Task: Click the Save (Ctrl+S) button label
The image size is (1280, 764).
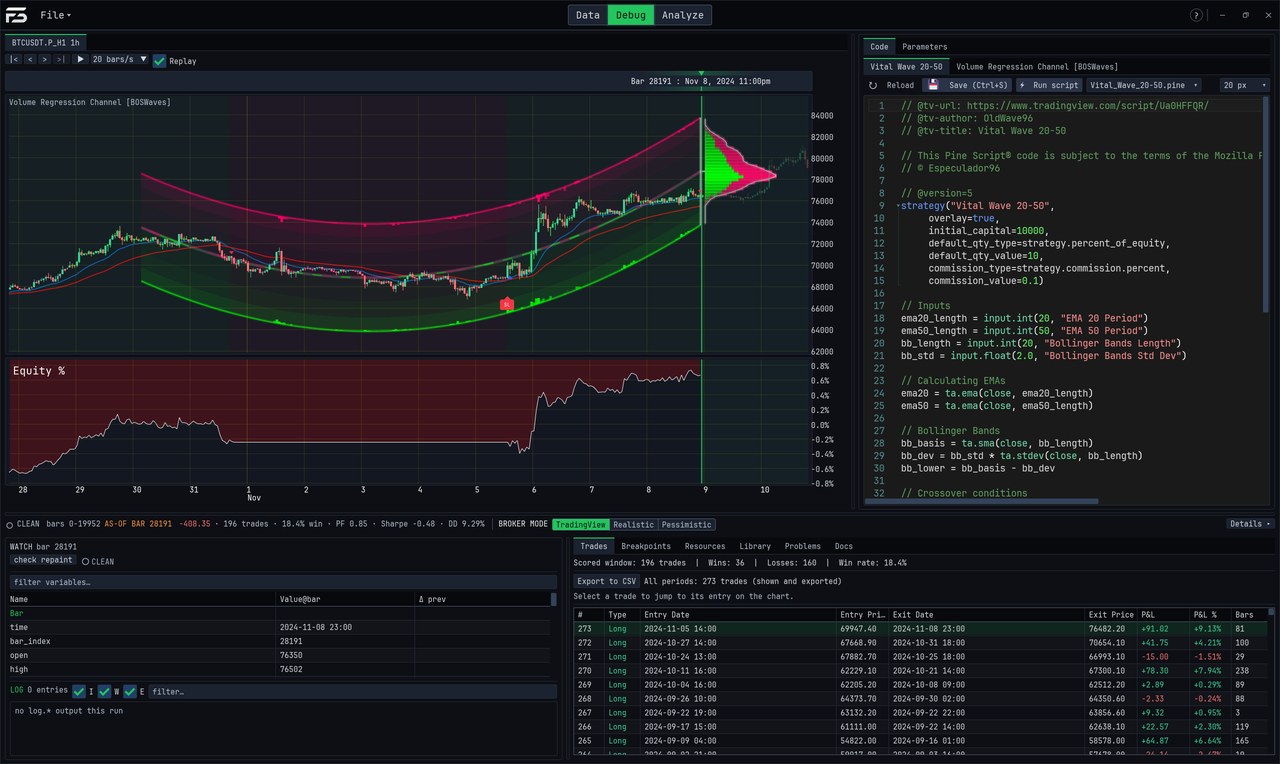Action: pyautogui.click(x=978, y=86)
